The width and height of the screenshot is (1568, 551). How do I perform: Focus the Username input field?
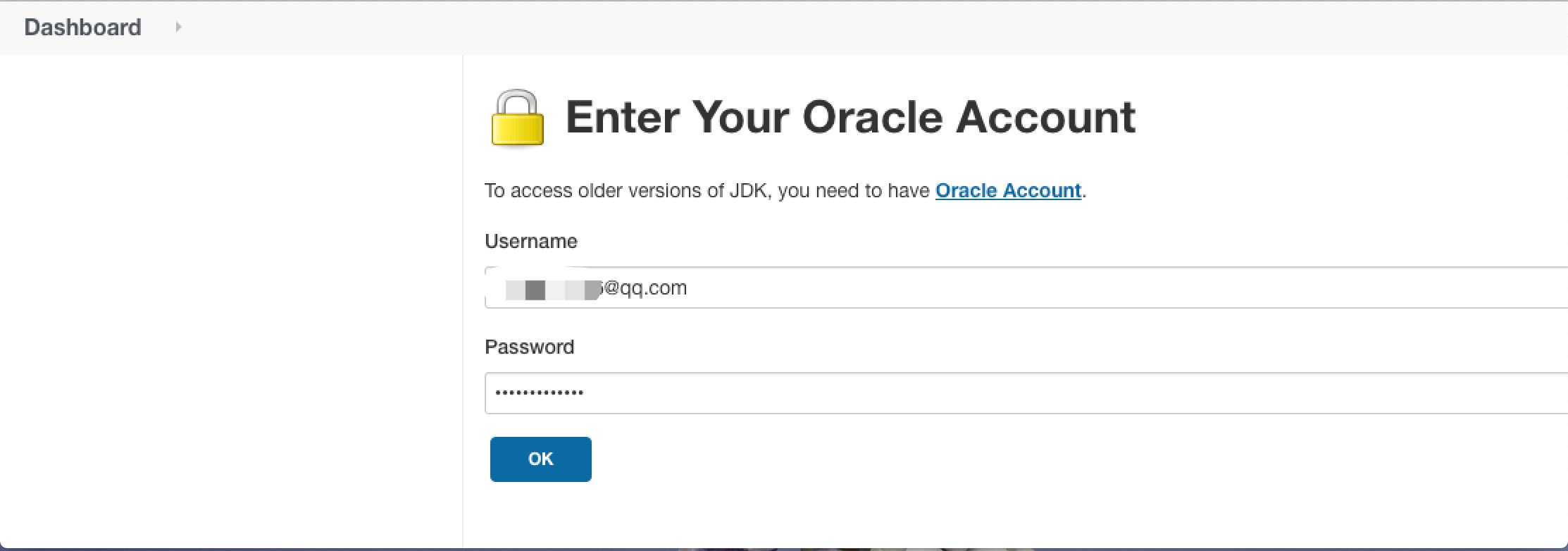(1026, 287)
